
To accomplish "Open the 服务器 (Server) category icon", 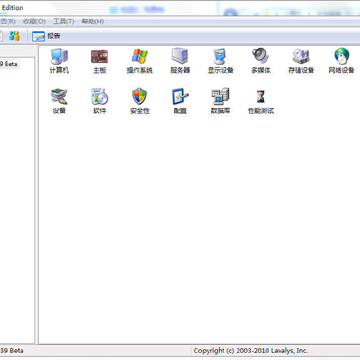I will pos(180,56).
